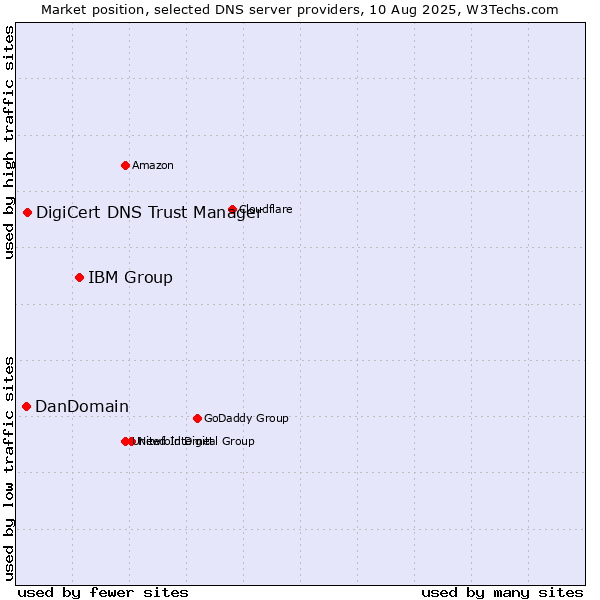Click the 'DanDomain' label text

[82, 406]
